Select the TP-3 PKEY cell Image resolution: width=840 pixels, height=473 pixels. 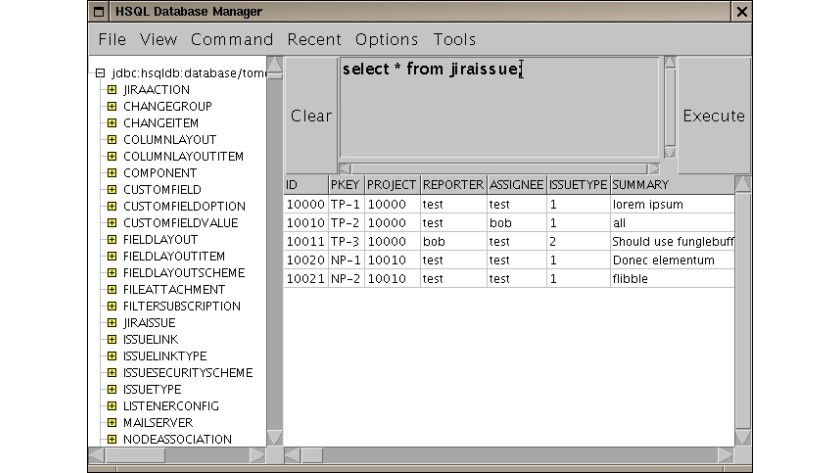point(346,242)
